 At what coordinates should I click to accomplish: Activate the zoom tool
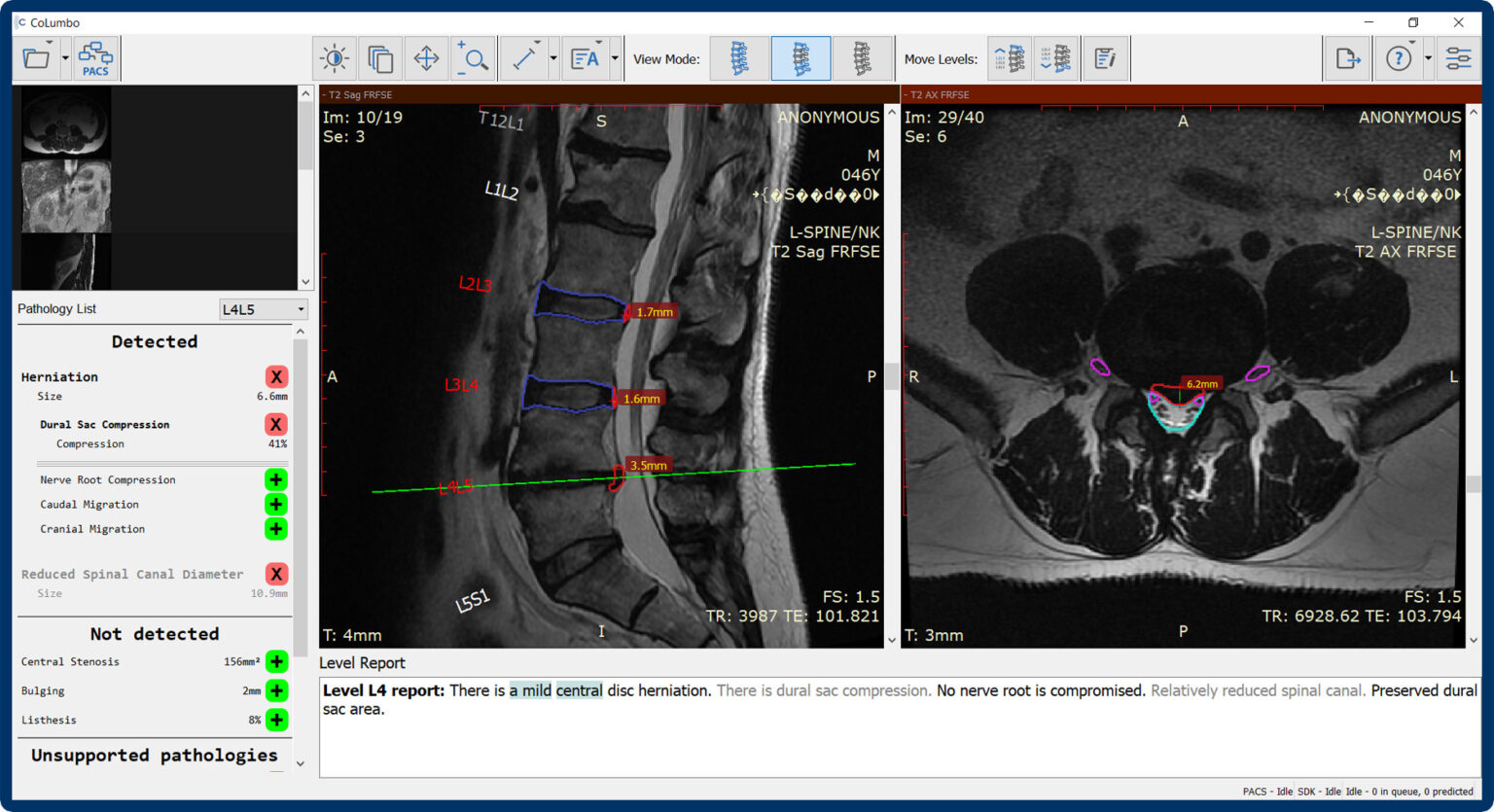click(474, 57)
